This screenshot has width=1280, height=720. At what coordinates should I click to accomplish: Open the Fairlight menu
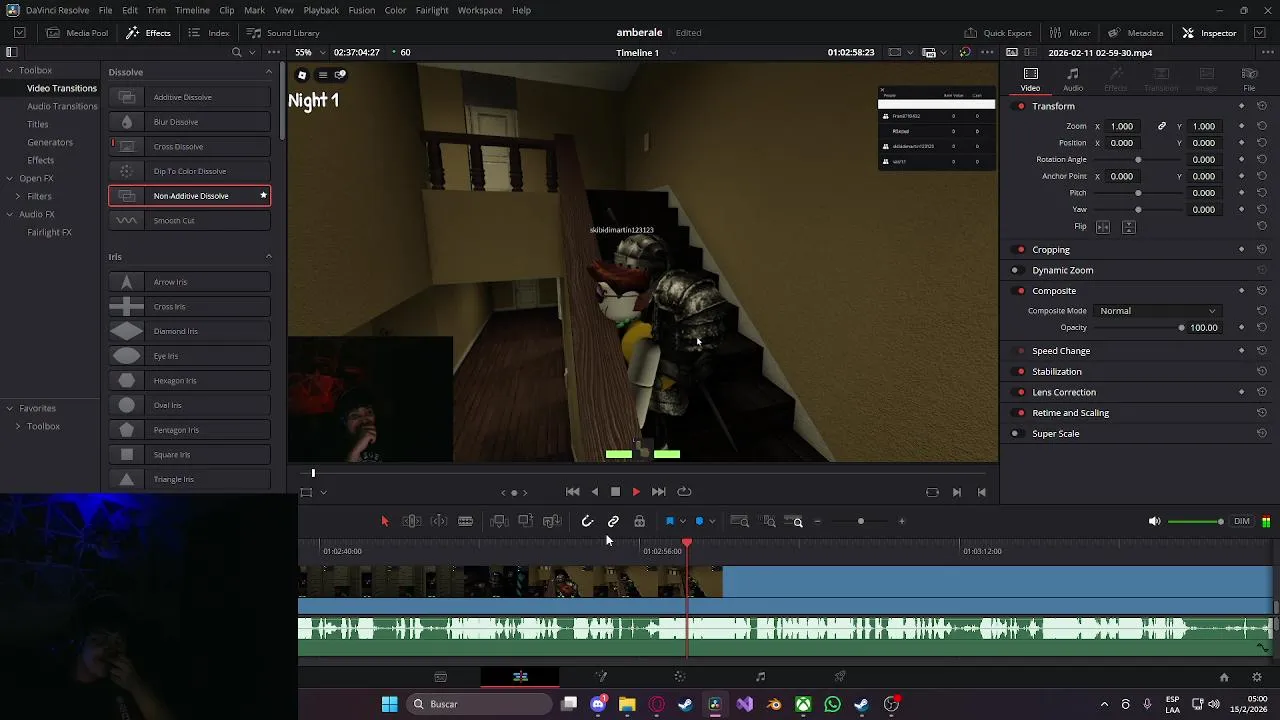click(x=432, y=10)
